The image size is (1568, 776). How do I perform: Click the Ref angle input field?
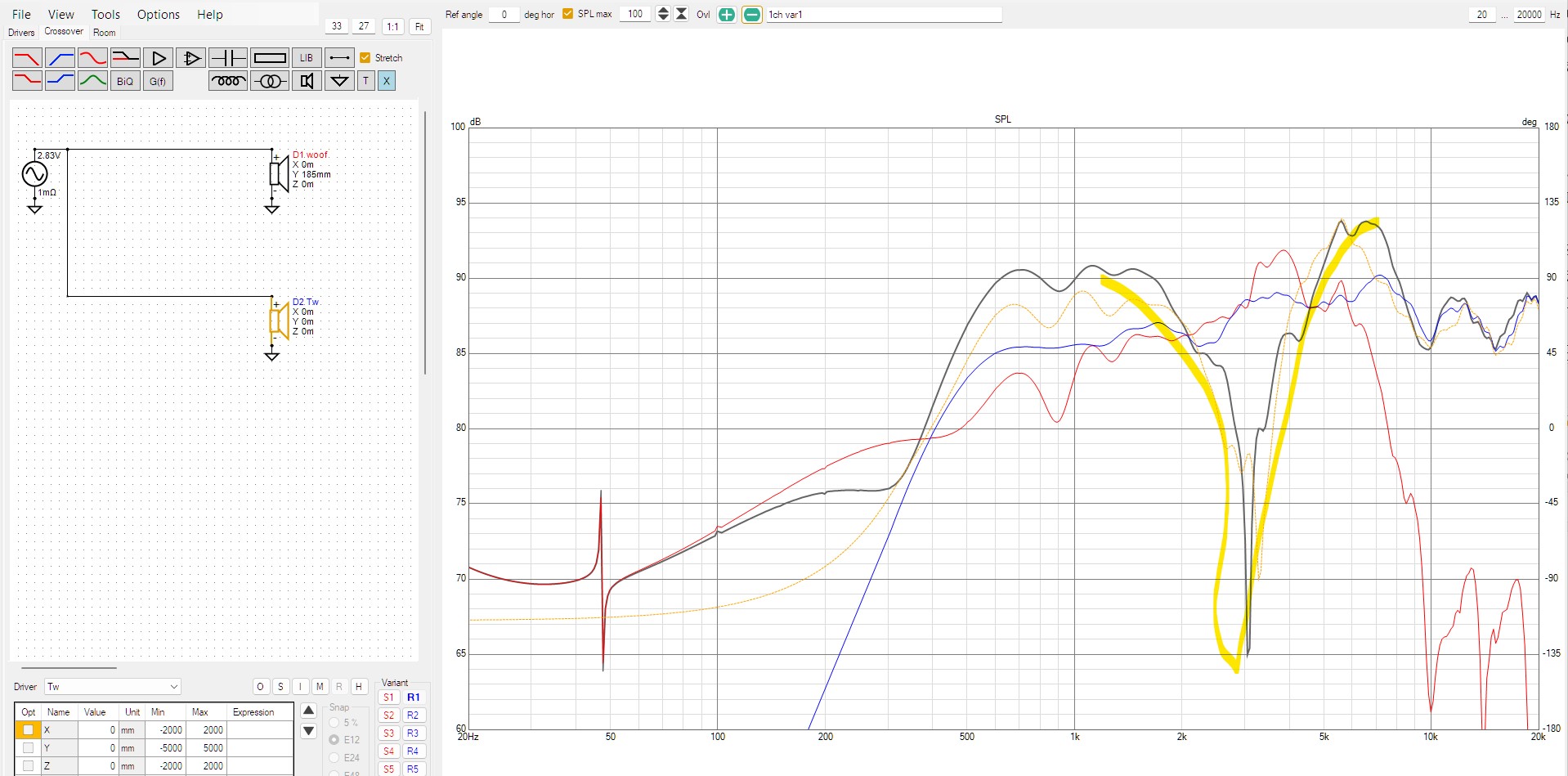(x=504, y=15)
